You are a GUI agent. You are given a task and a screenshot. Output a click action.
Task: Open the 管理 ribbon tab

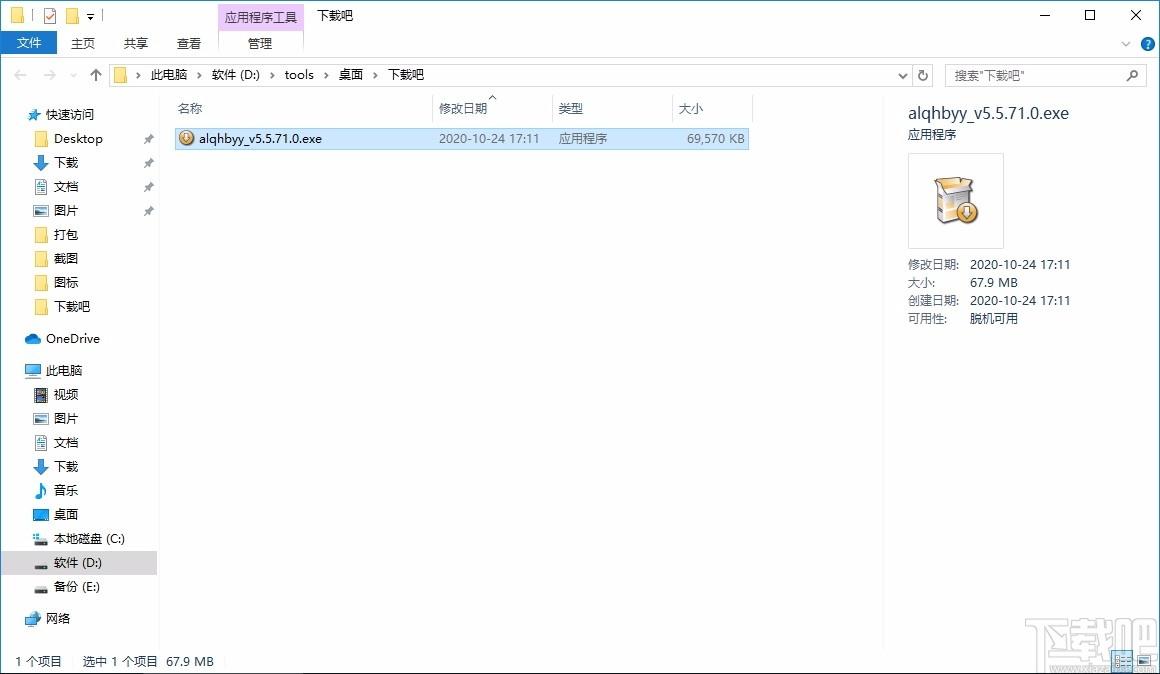[260, 44]
